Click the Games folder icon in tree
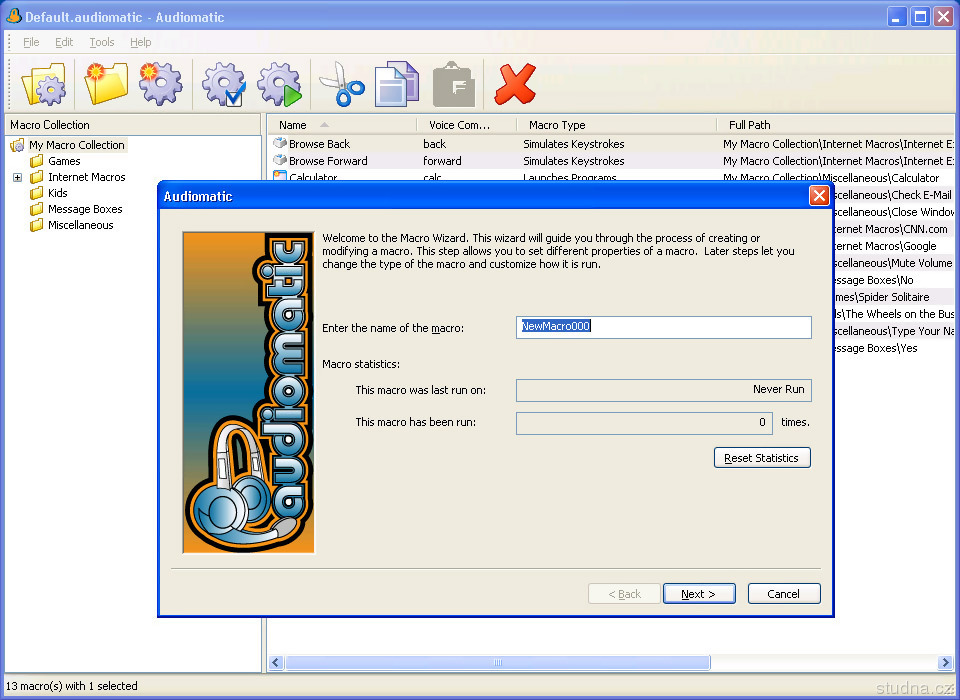The image size is (960, 700). pyautogui.click(x=37, y=161)
